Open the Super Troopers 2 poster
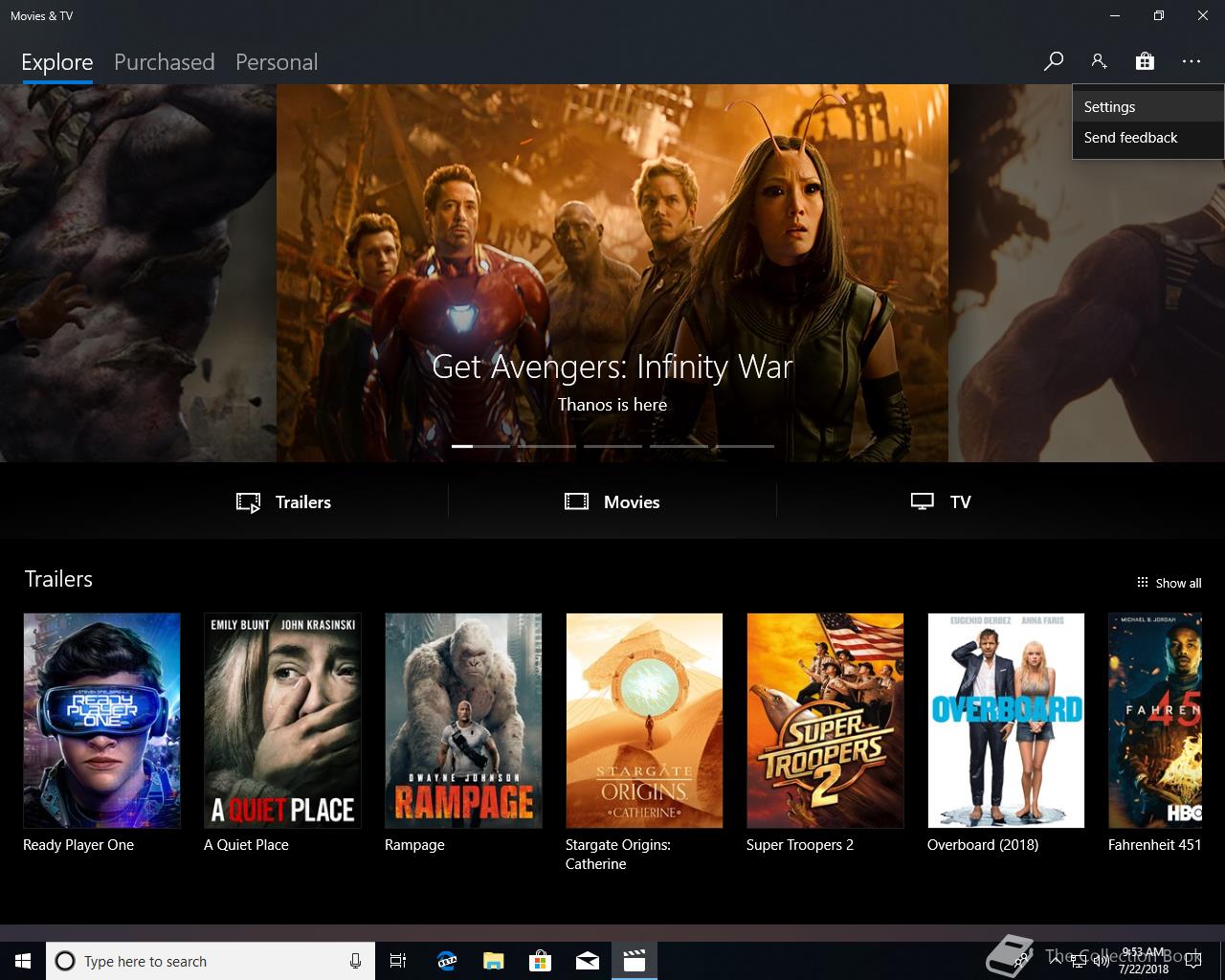This screenshot has width=1225, height=980. [825, 721]
